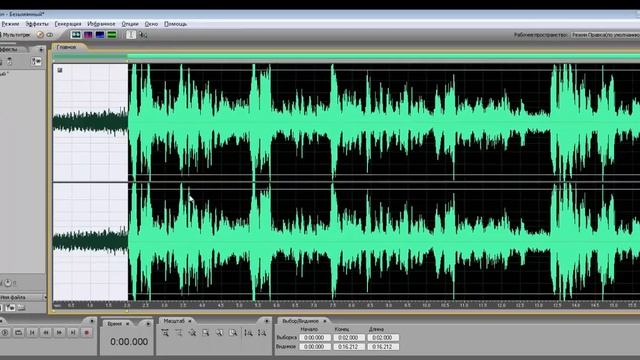640x360 pixels.
Task: Switch to CD view
Action: point(45,35)
